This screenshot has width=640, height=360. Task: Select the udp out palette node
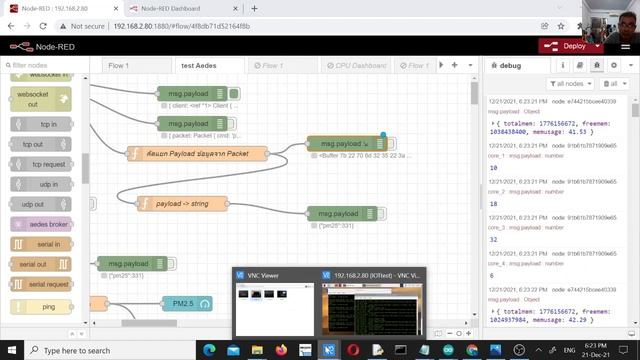[x=41, y=204]
